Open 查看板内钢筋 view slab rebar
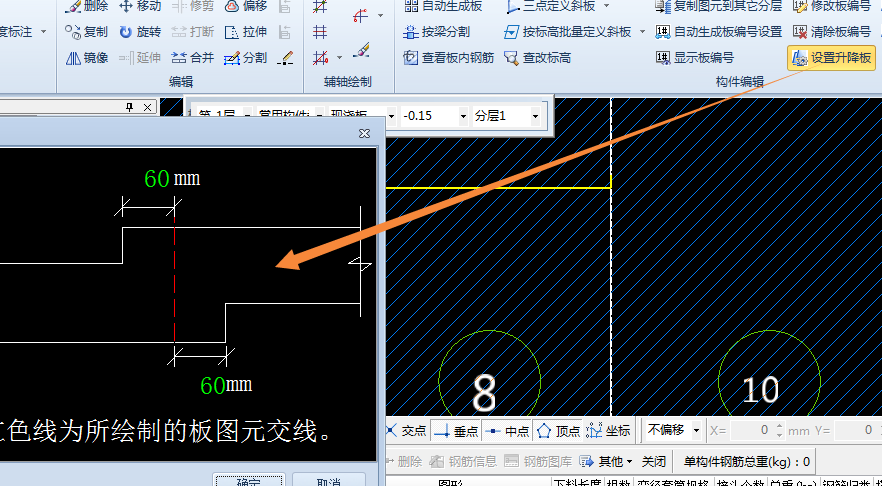Image resolution: width=882 pixels, height=486 pixels. [x=449, y=58]
